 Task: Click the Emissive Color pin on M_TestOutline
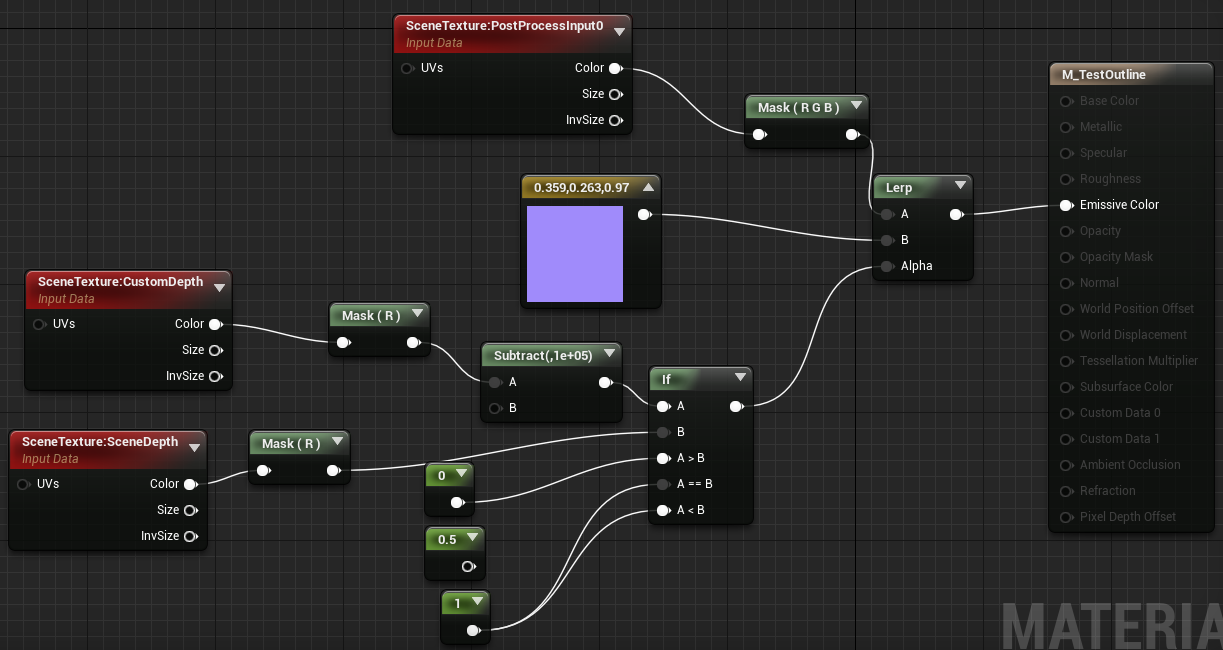(x=1066, y=205)
